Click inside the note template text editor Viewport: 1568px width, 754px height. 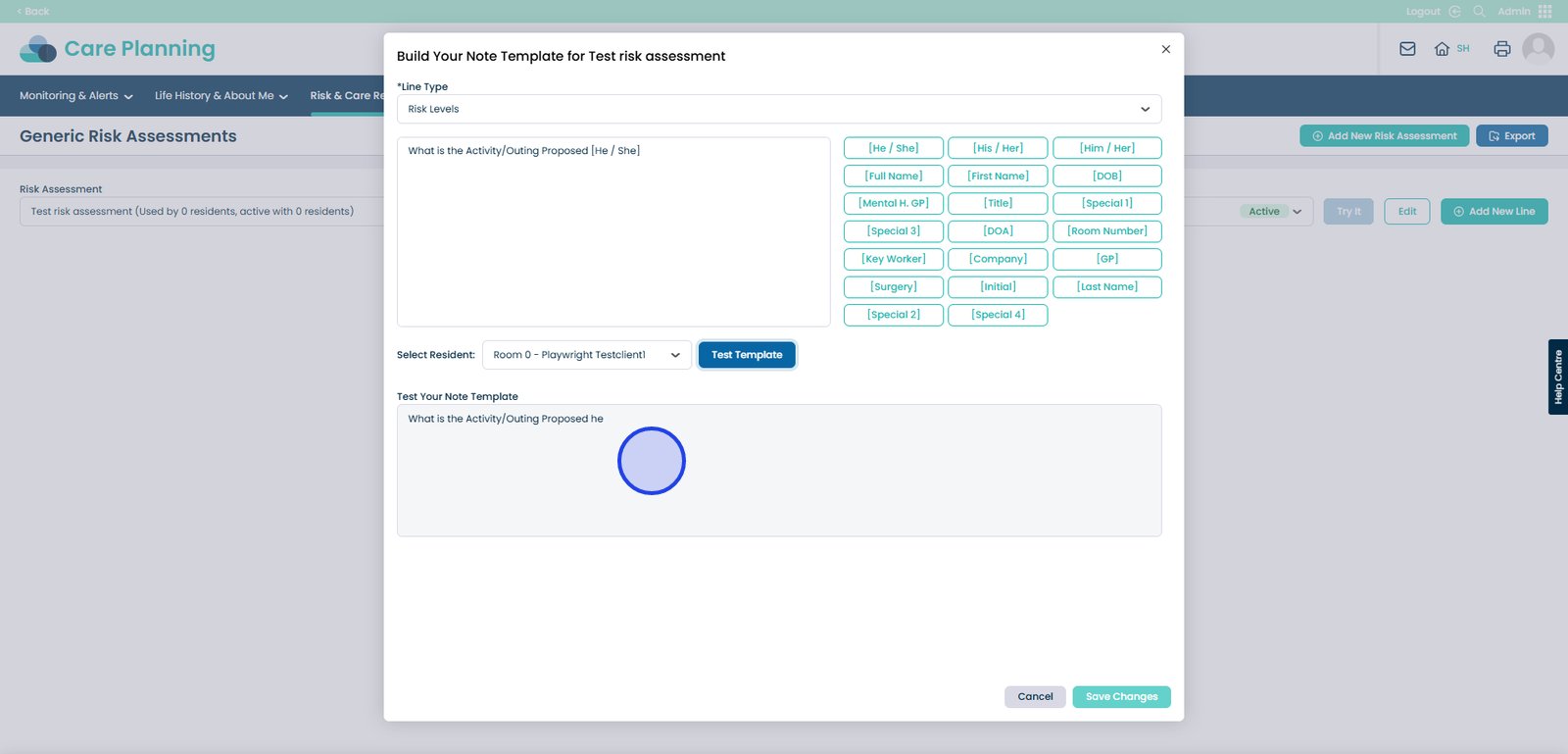(x=613, y=231)
